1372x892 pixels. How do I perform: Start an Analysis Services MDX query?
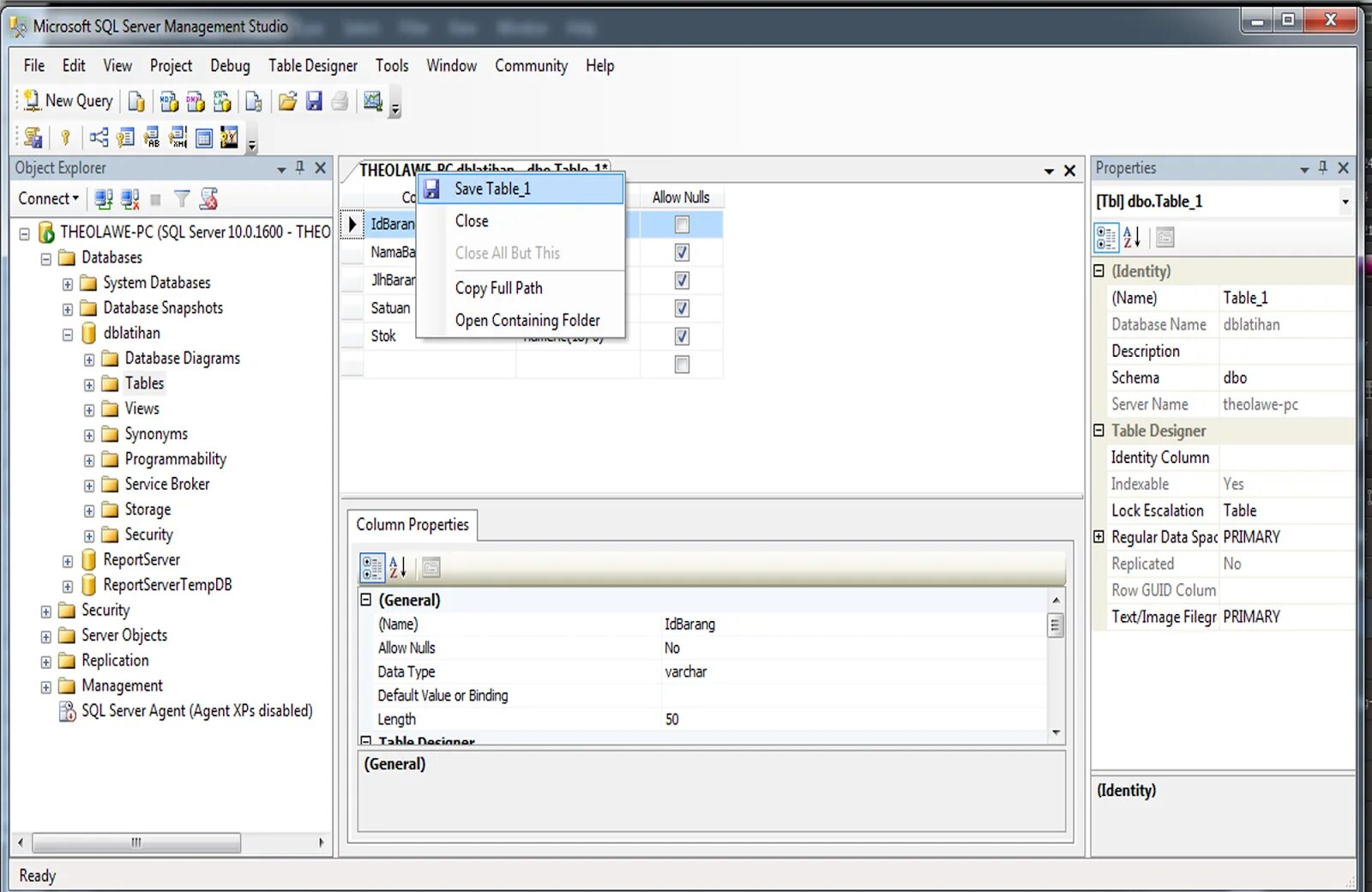[169, 102]
